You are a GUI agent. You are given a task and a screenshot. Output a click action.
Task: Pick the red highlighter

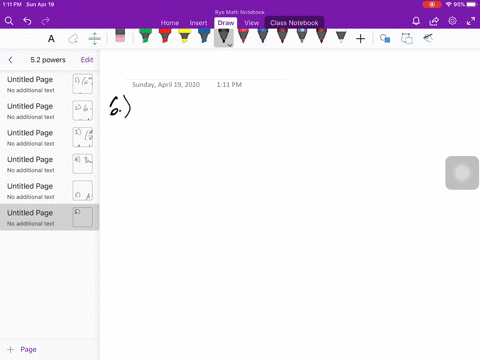coord(165,36)
